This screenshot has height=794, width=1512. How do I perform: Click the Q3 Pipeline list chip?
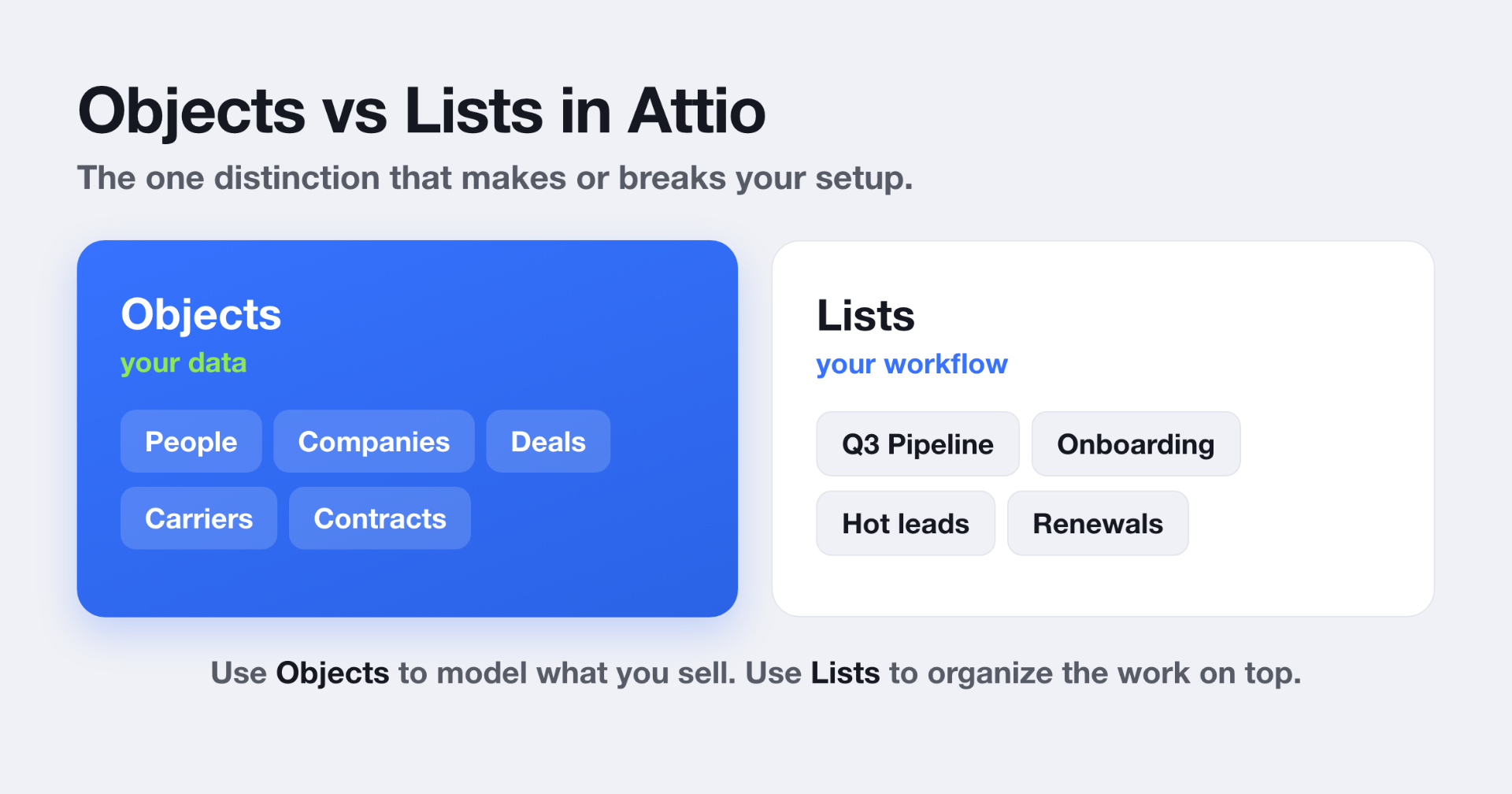917,444
